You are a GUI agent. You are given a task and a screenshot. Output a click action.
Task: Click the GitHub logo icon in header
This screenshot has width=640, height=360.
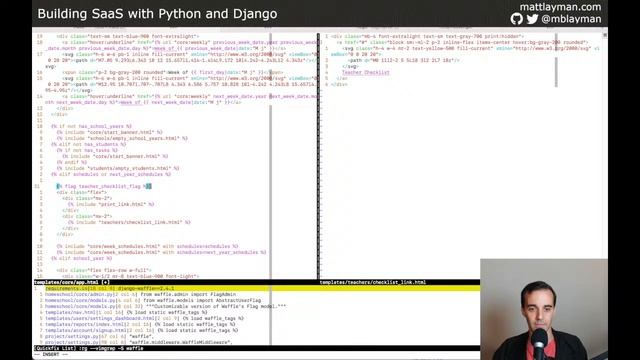[x=516, y=19]
